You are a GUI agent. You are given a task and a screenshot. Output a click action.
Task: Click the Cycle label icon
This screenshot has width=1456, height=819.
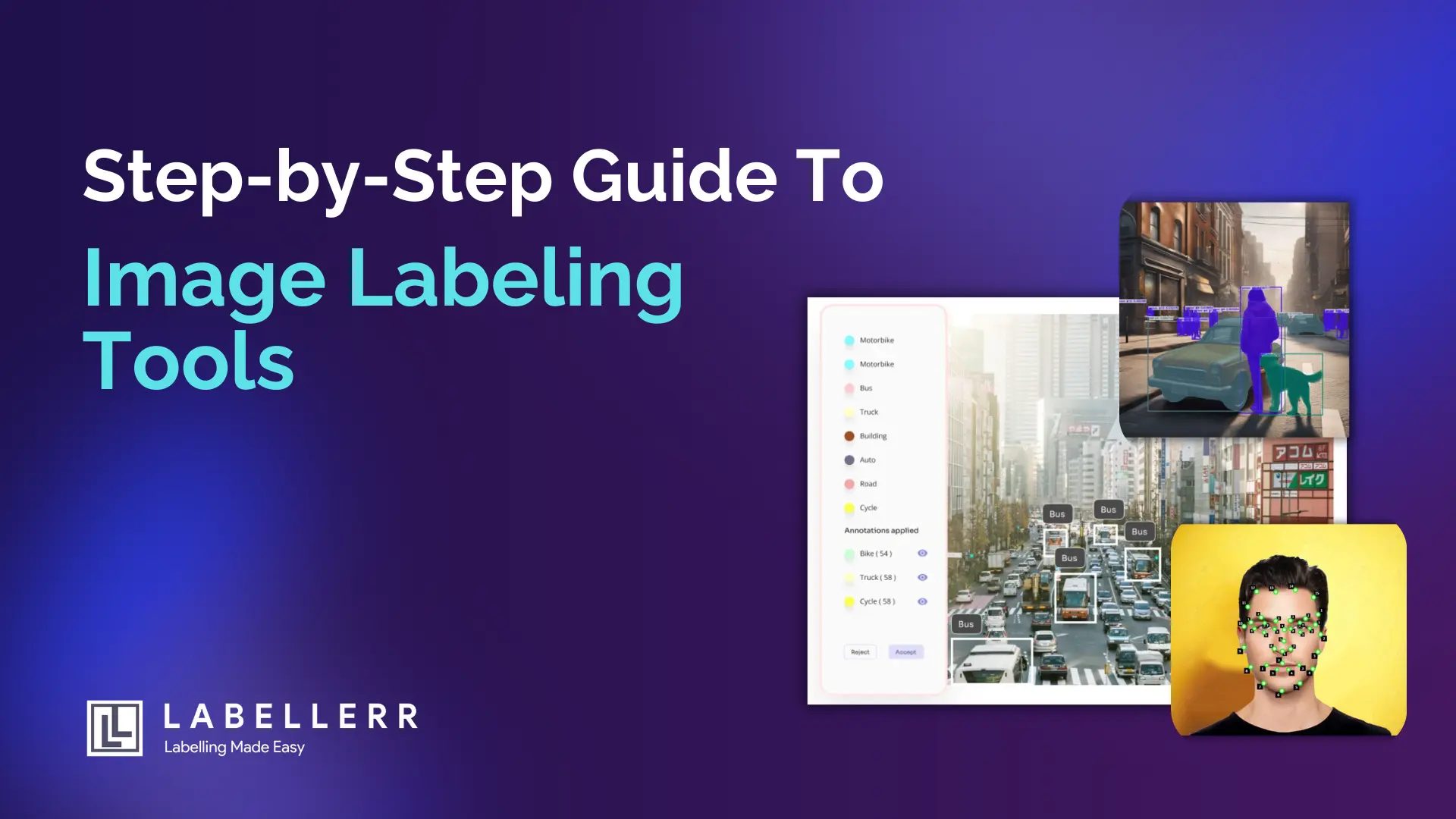848,508
